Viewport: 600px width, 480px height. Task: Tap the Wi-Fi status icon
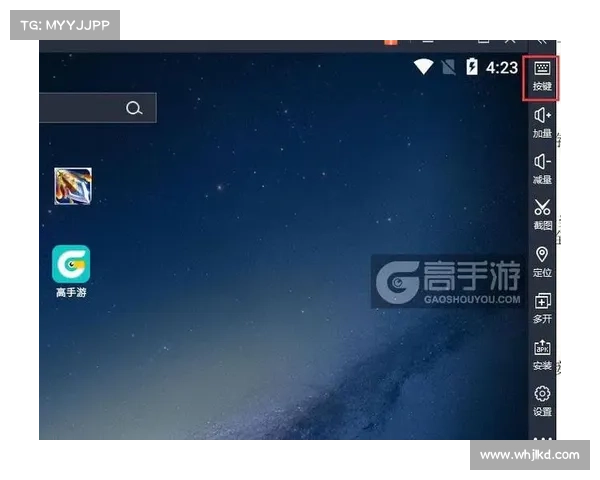pyautogui.click(x=424, y=67)
